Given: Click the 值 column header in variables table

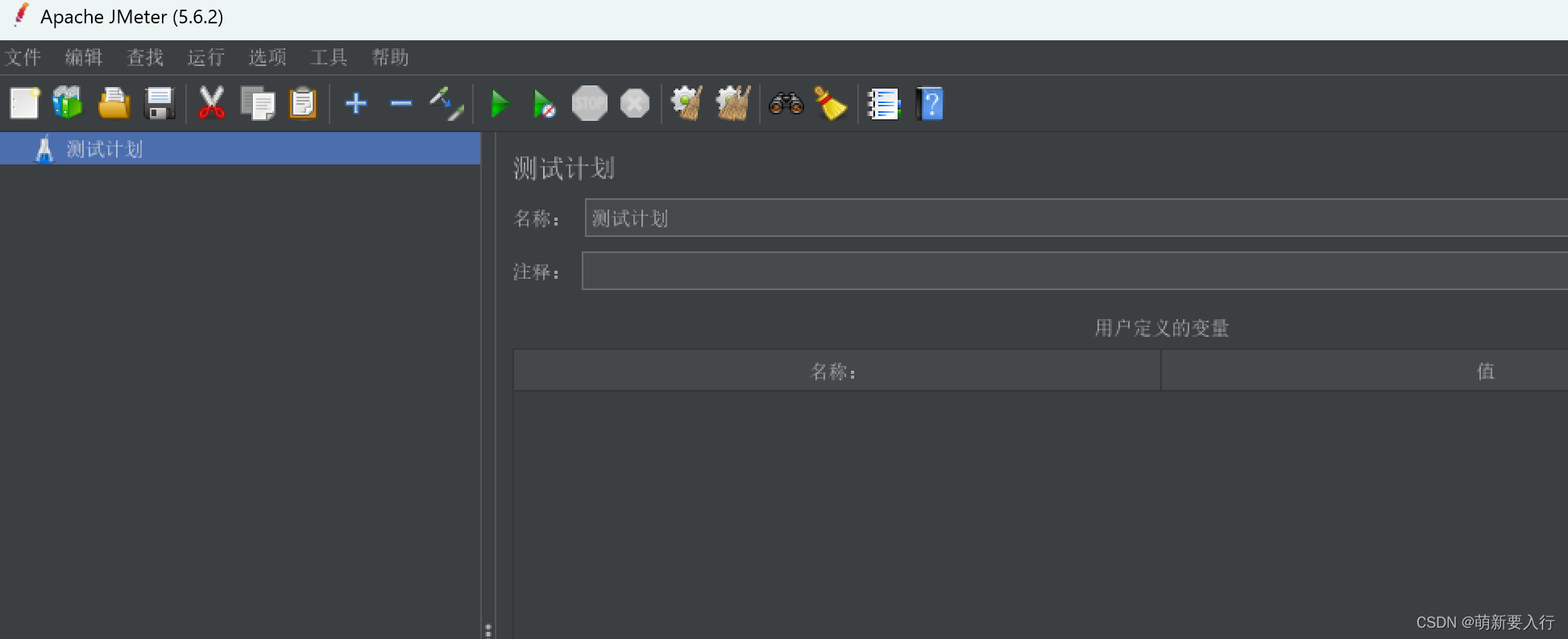Looking at the screenshot, I should pyautogui.click(x=1365, y=371).
